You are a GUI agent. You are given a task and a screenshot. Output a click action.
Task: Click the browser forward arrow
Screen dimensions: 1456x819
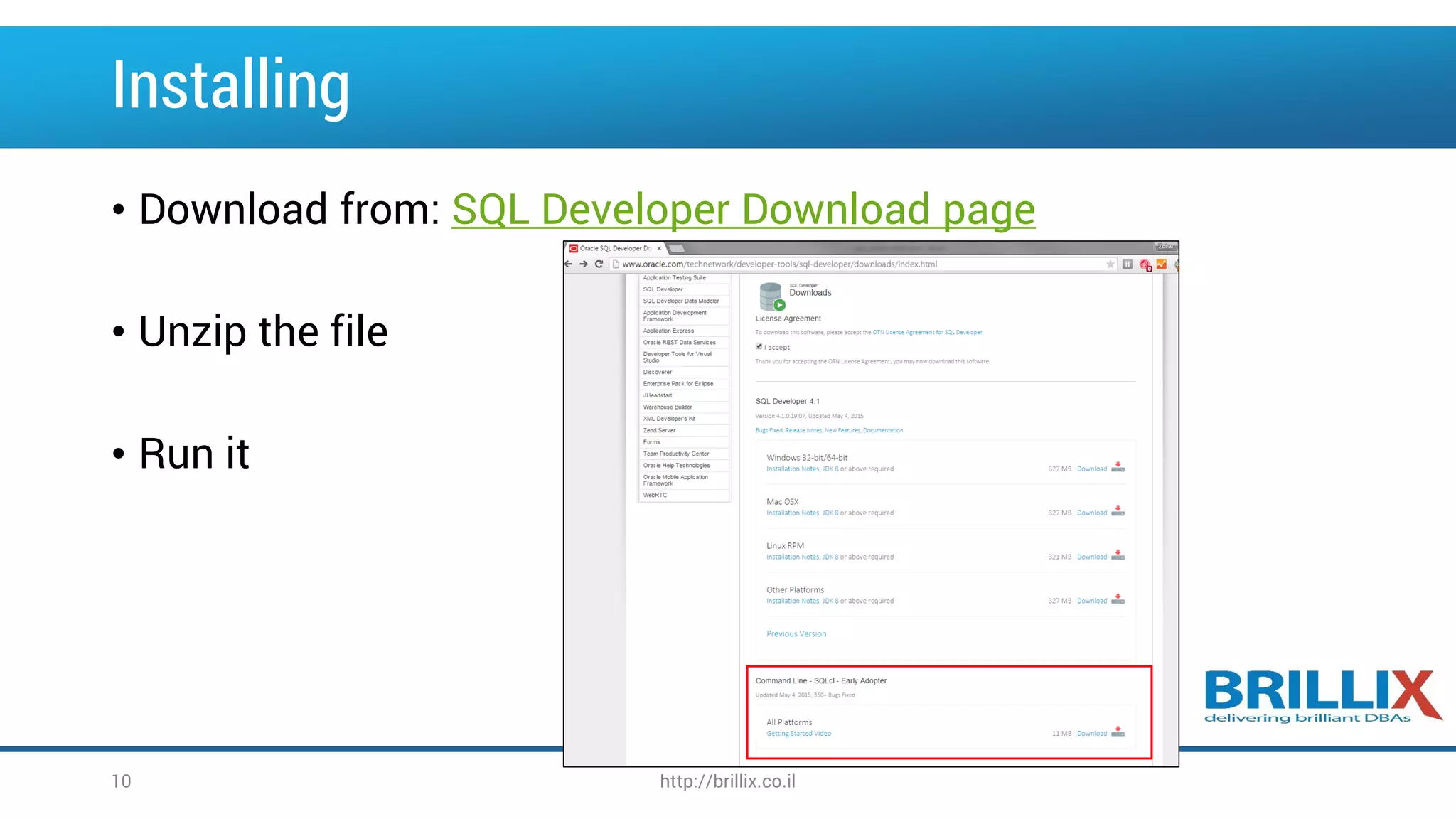tap(584, 264)
